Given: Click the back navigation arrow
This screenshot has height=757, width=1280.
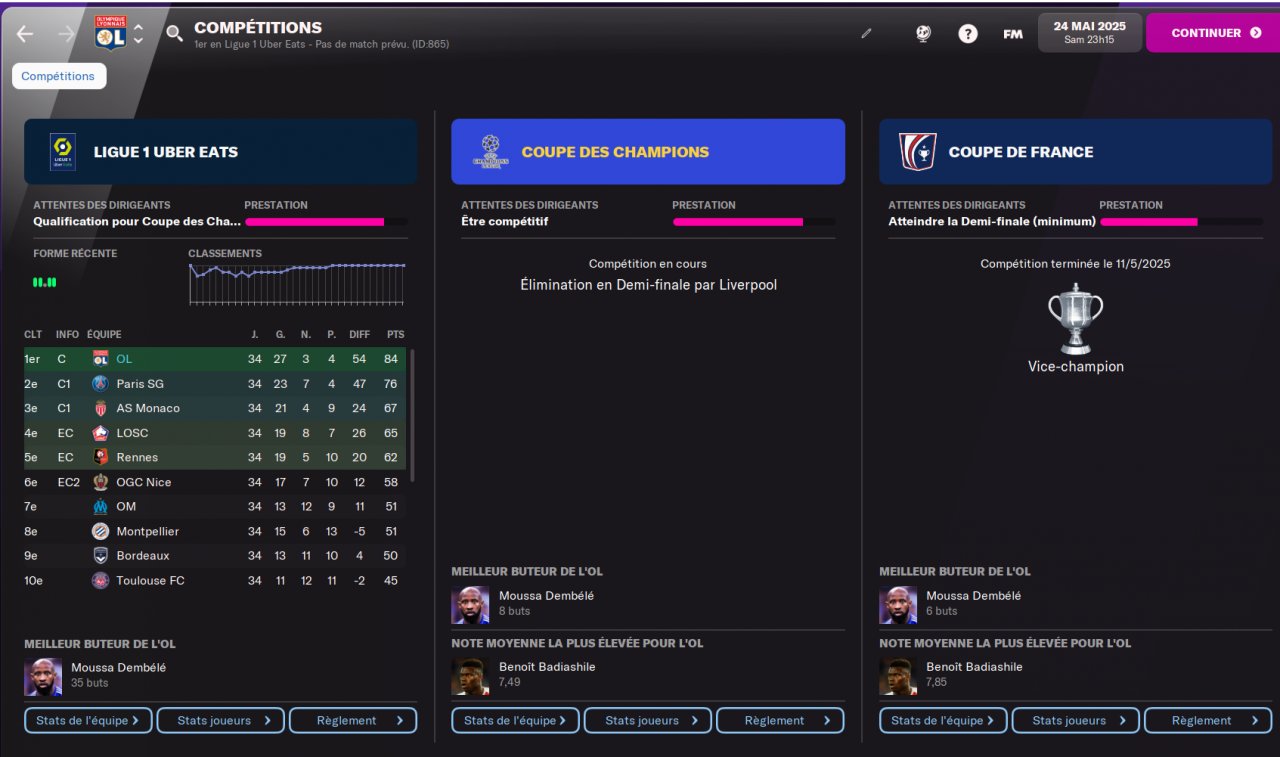Looking at the screenshot, I should 25,34.
